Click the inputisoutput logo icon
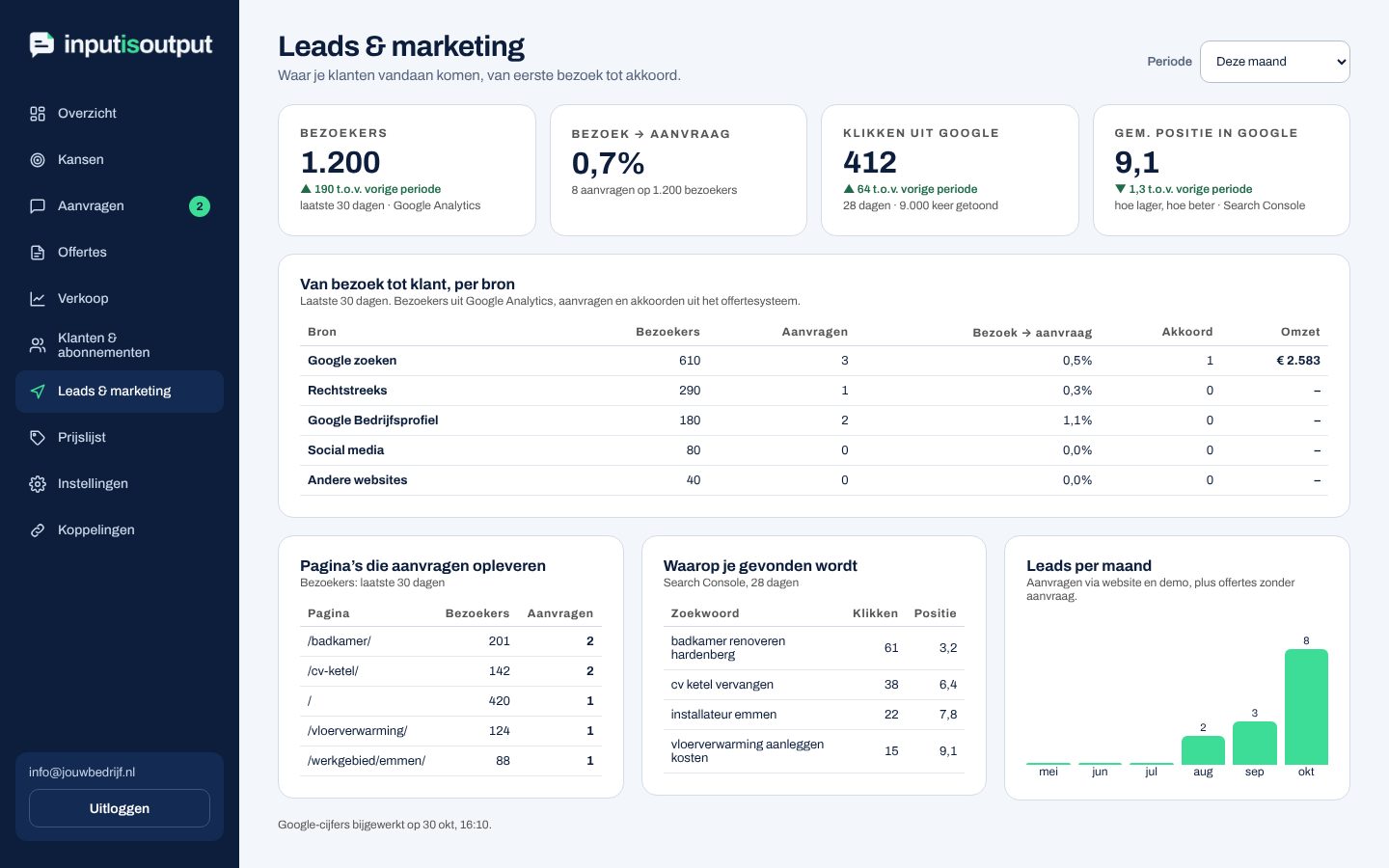The width and height of the screenshot is (1389, 868). [x=41, y=44]
